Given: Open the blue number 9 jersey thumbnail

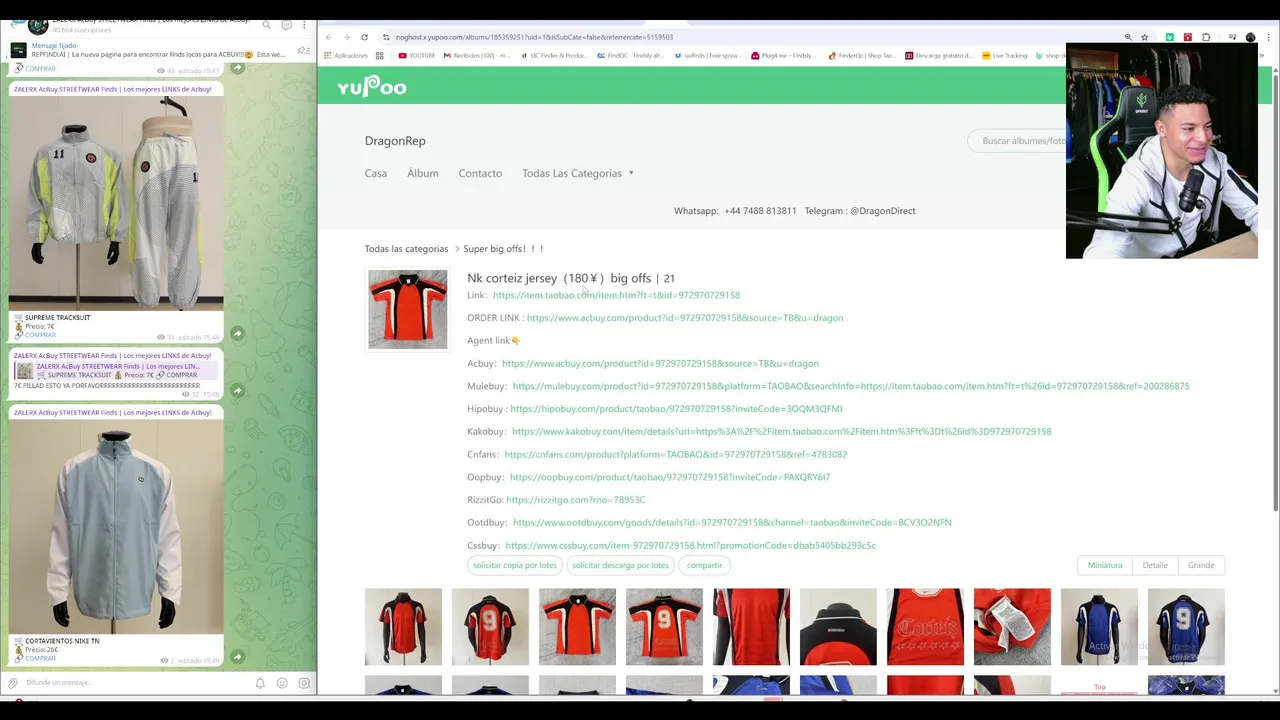Looking at the screenshot, I should point(1186,627).
